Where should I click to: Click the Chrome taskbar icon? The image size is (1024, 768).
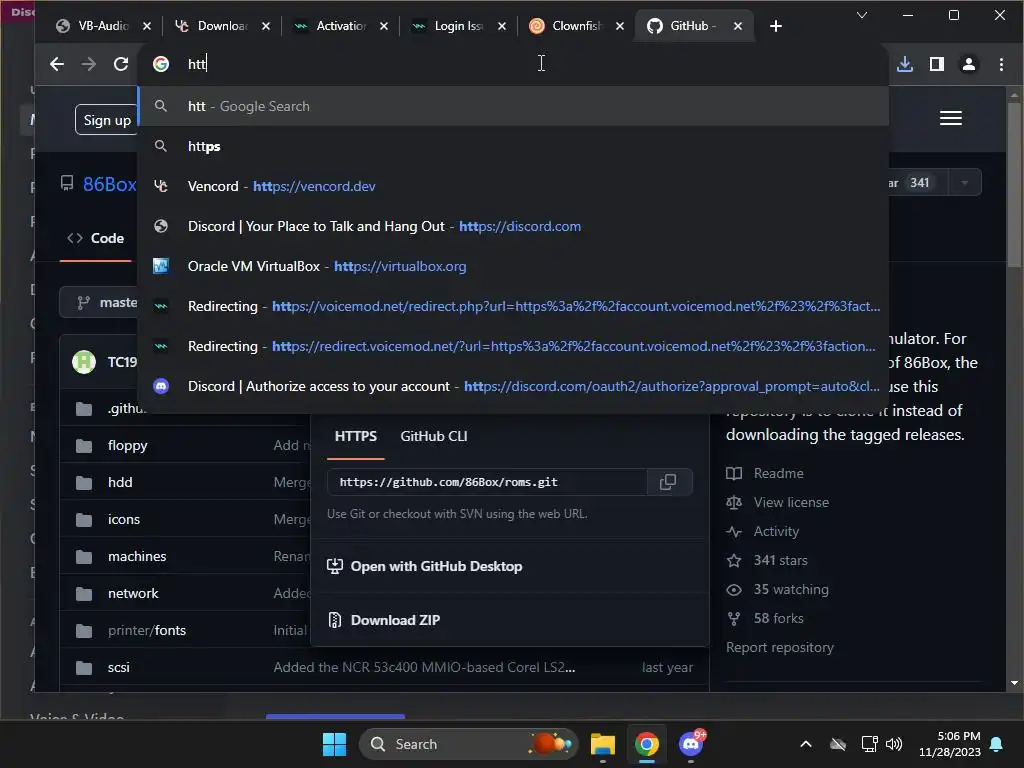point(647,744)
